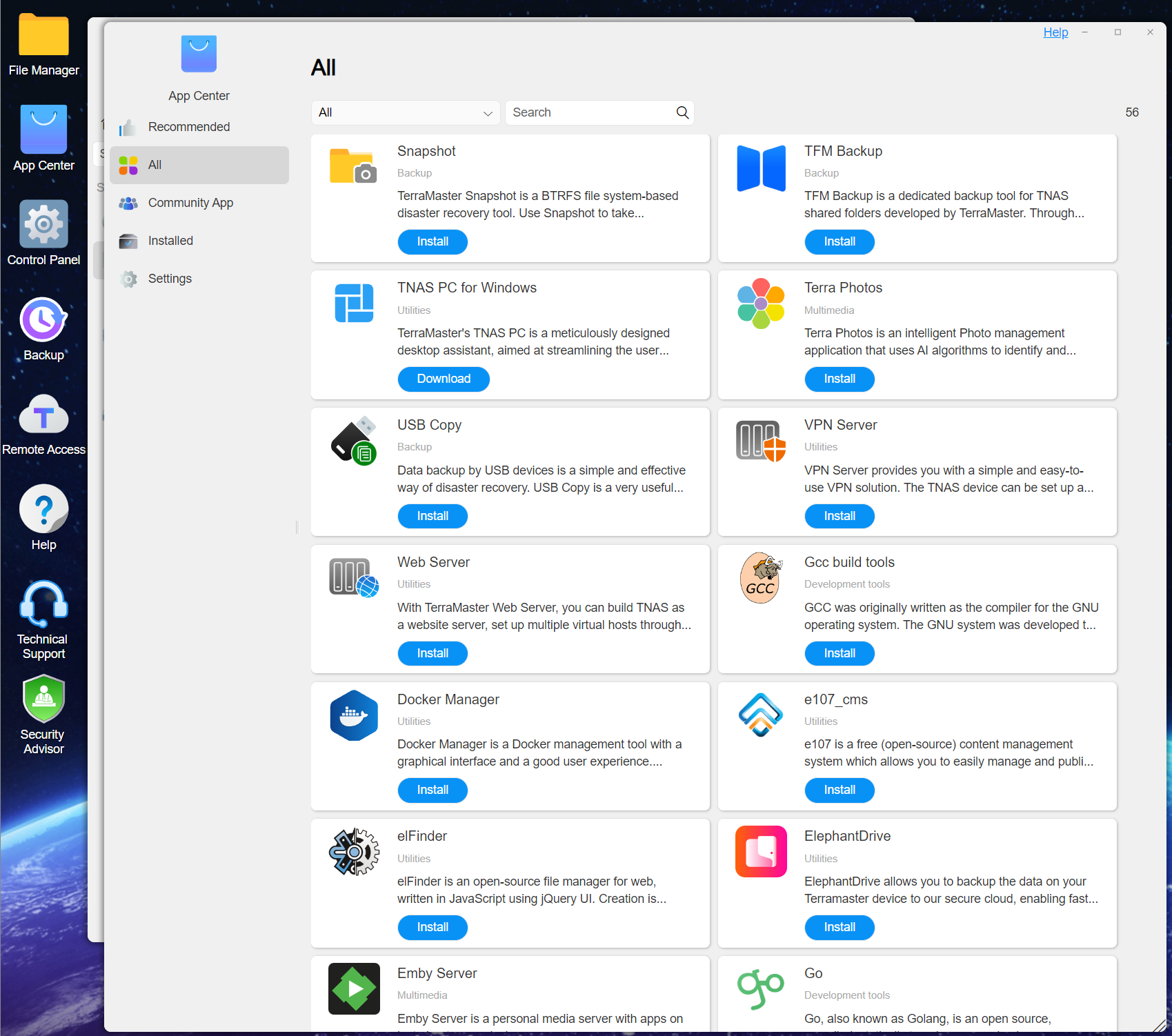1172x1036 pixels.
Task: Open Control Panel desktop icon
Action: [43, 233]
